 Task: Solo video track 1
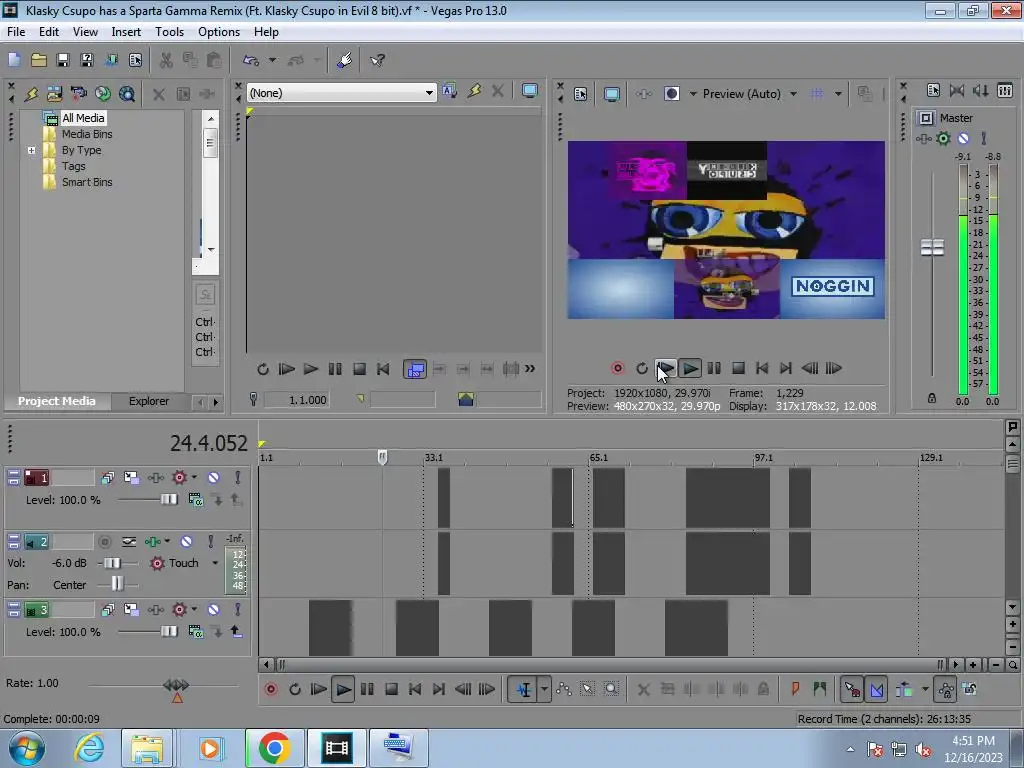(238, 478)
